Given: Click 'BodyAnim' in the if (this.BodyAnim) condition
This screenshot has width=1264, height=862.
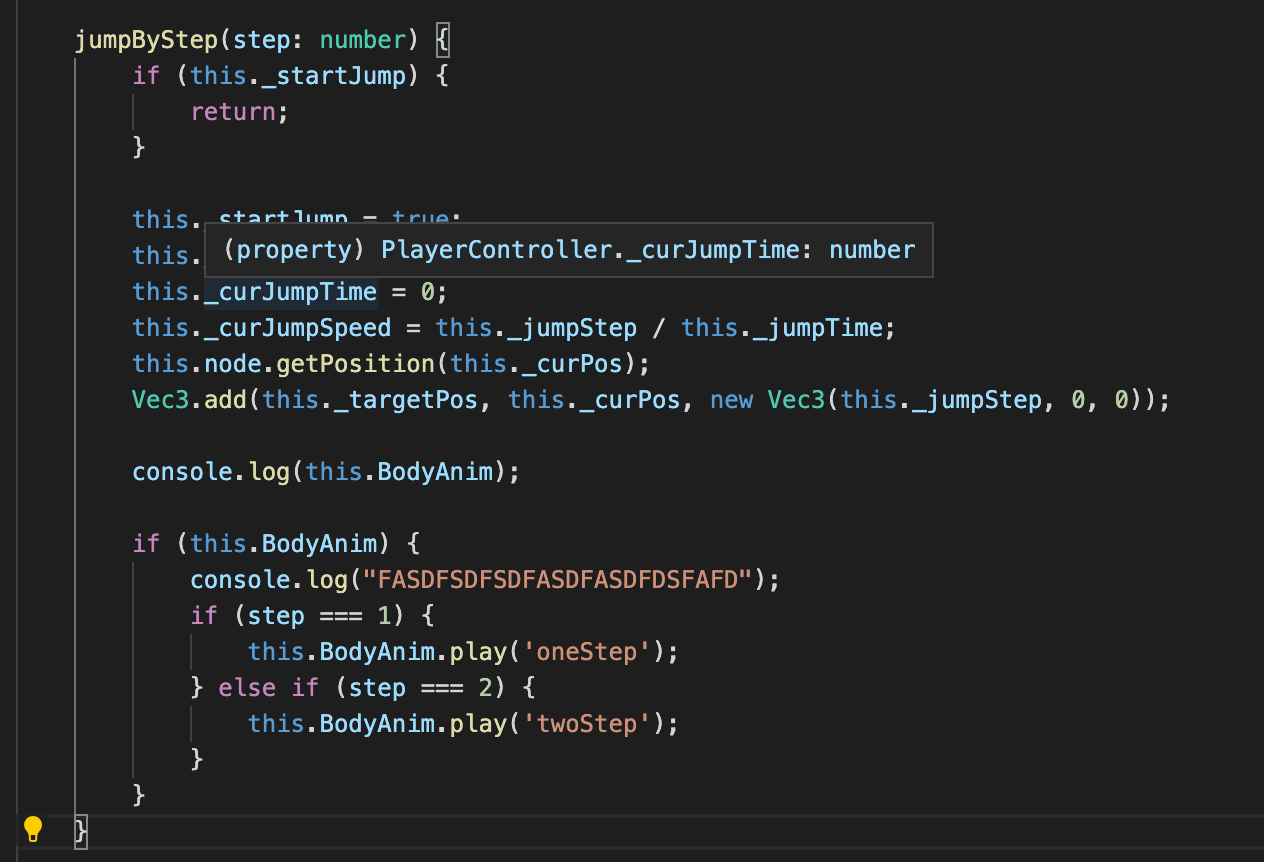Looking at the screenshot, I should (x=319, y=544).
